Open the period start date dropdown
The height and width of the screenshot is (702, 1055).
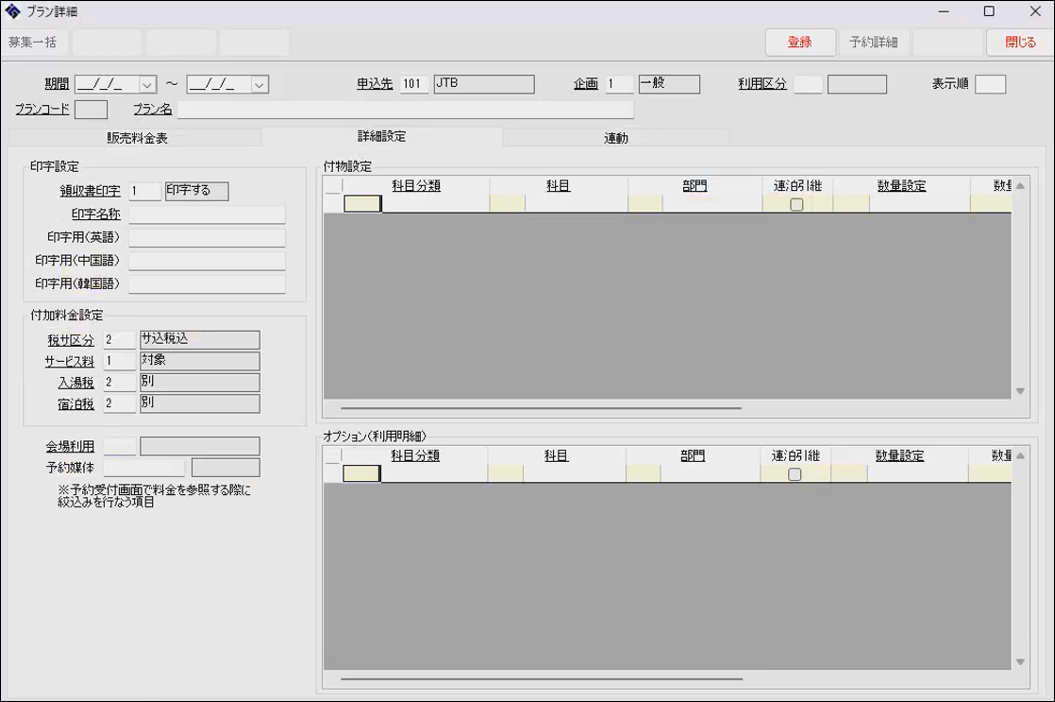[148, 85]
